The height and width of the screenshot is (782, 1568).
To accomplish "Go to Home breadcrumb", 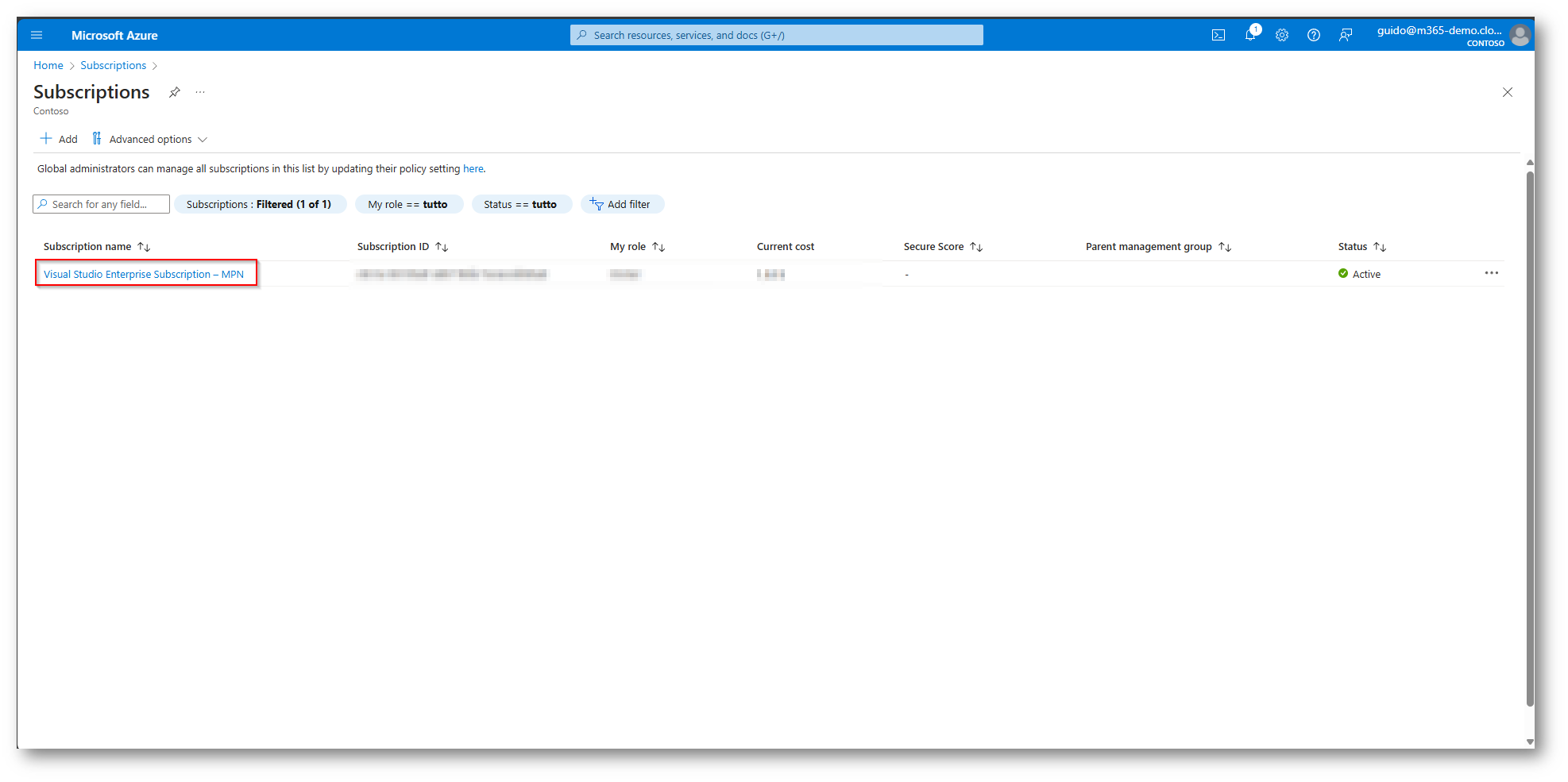I will coord(48,66).
